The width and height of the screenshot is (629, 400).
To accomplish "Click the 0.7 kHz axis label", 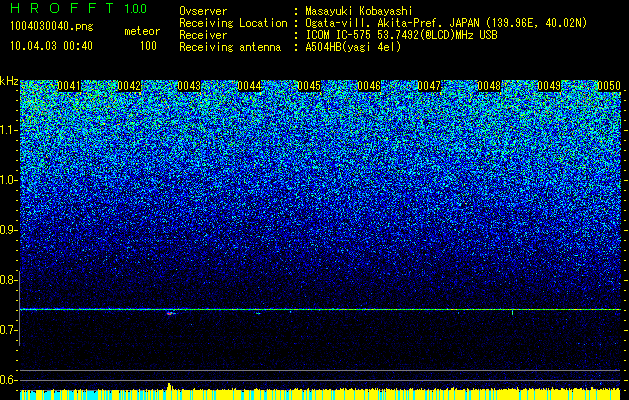I will [x=8, y=330].
